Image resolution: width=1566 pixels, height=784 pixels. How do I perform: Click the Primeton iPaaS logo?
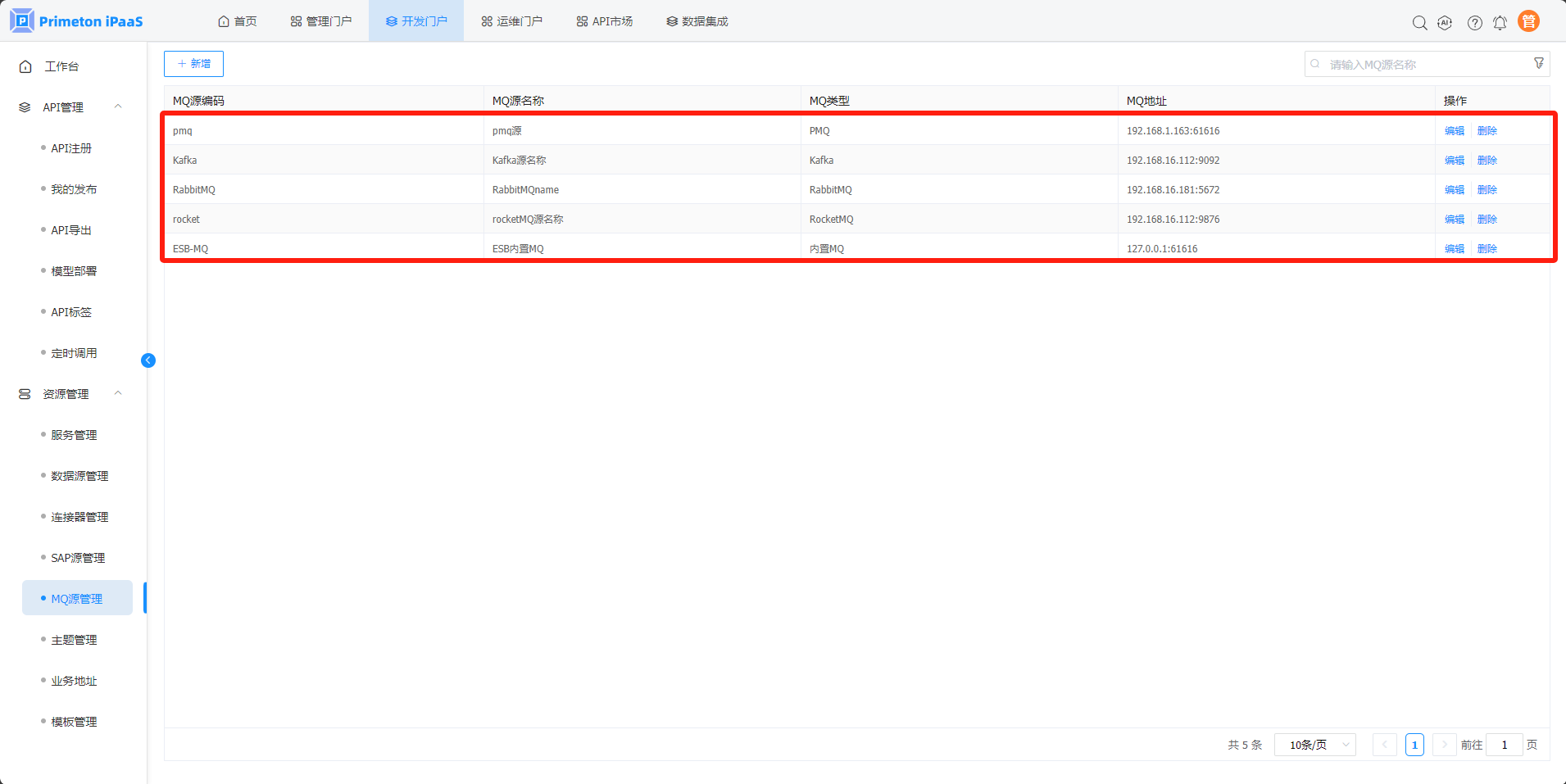(x=77, y=21)
